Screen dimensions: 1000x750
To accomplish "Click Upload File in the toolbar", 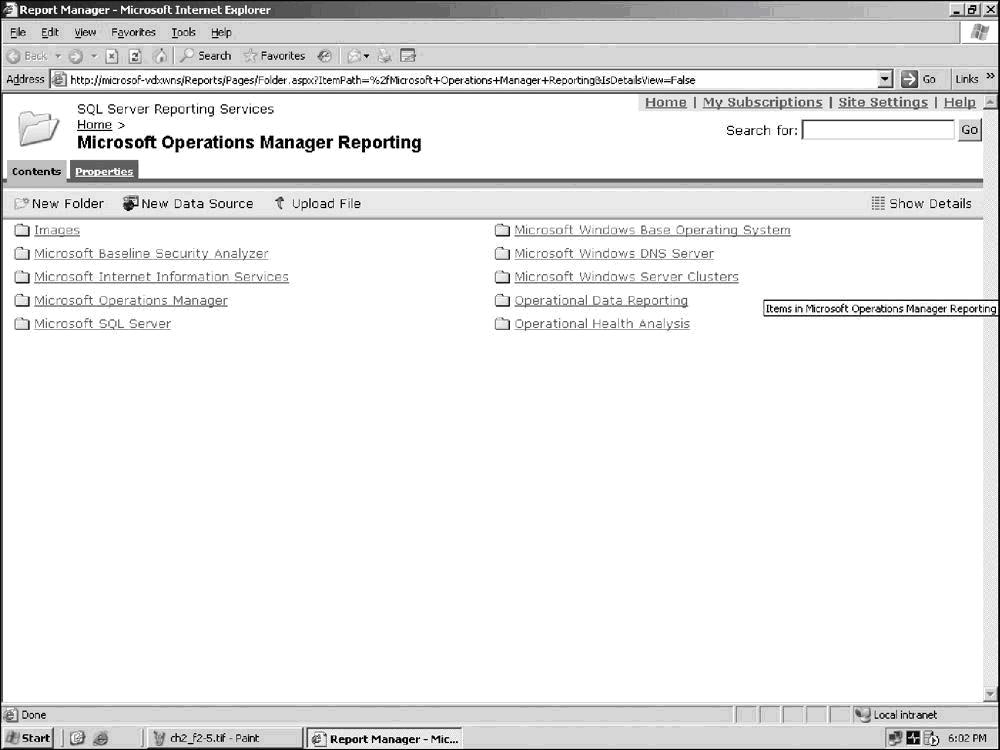I will coord(317,203).
